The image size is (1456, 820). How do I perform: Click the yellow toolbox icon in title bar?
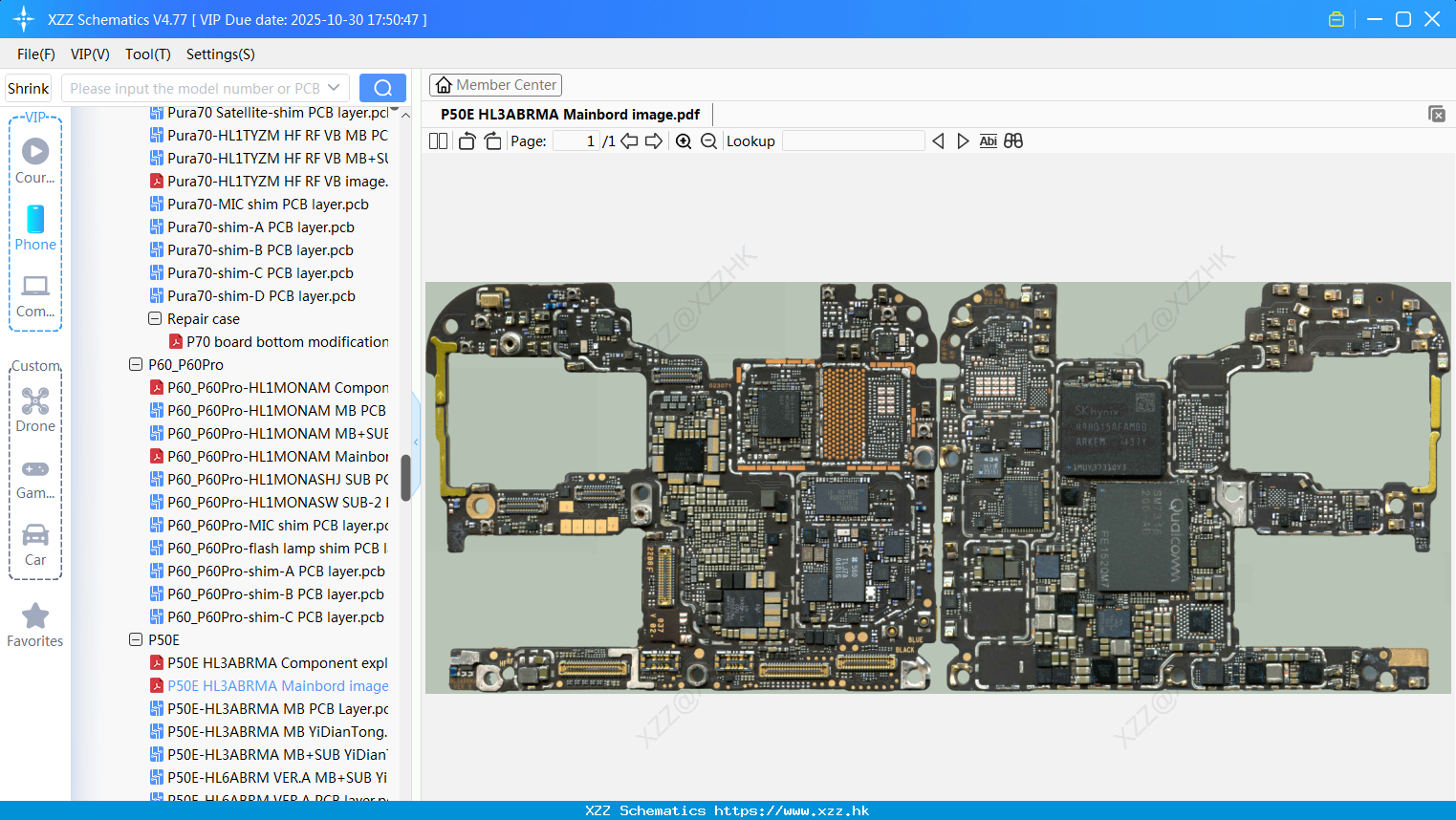click(x=1336, y=19)
